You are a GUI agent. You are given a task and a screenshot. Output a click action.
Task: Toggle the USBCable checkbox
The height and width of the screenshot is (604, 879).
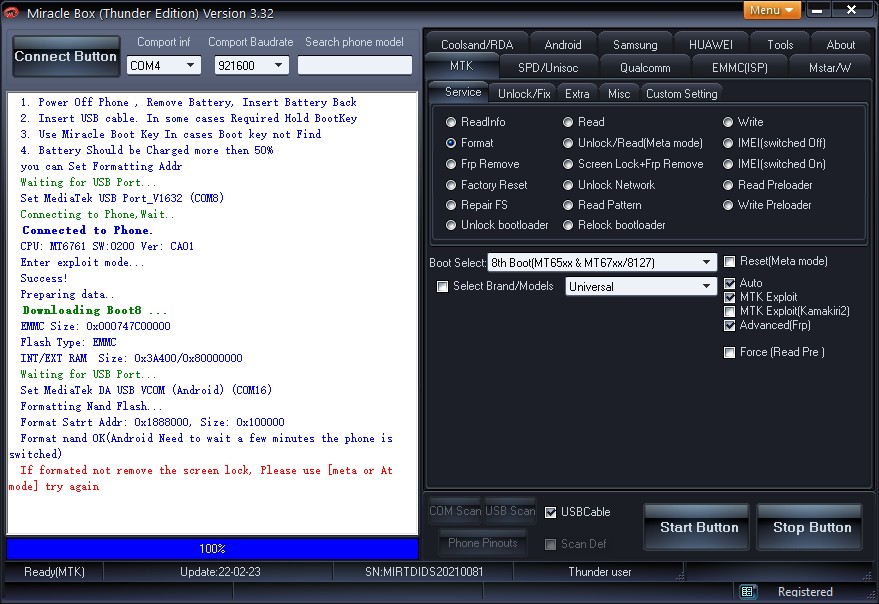pyautogui.click(x=550, y=512)
